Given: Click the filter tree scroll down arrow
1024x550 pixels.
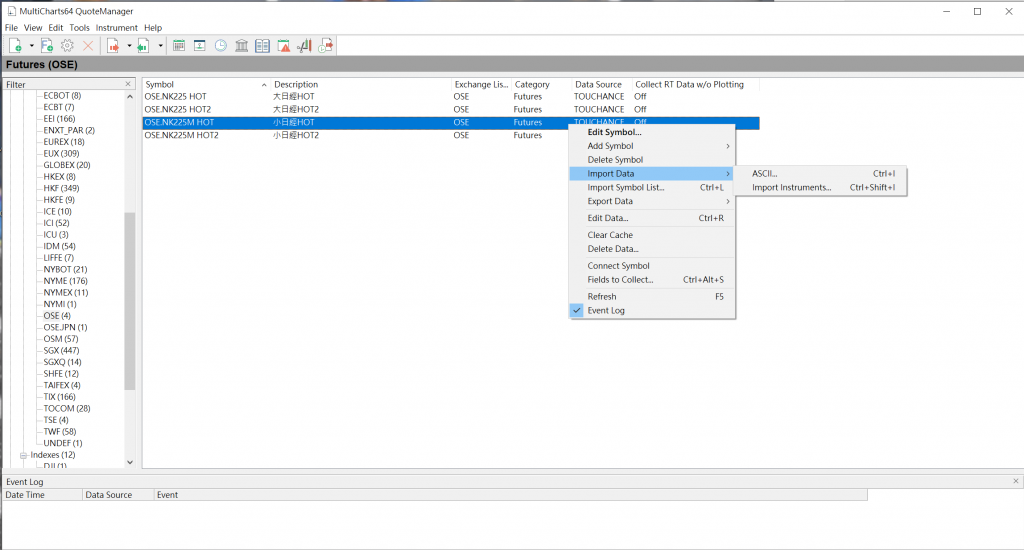Looking at the screenshot, I should click(x=129, y=462).
